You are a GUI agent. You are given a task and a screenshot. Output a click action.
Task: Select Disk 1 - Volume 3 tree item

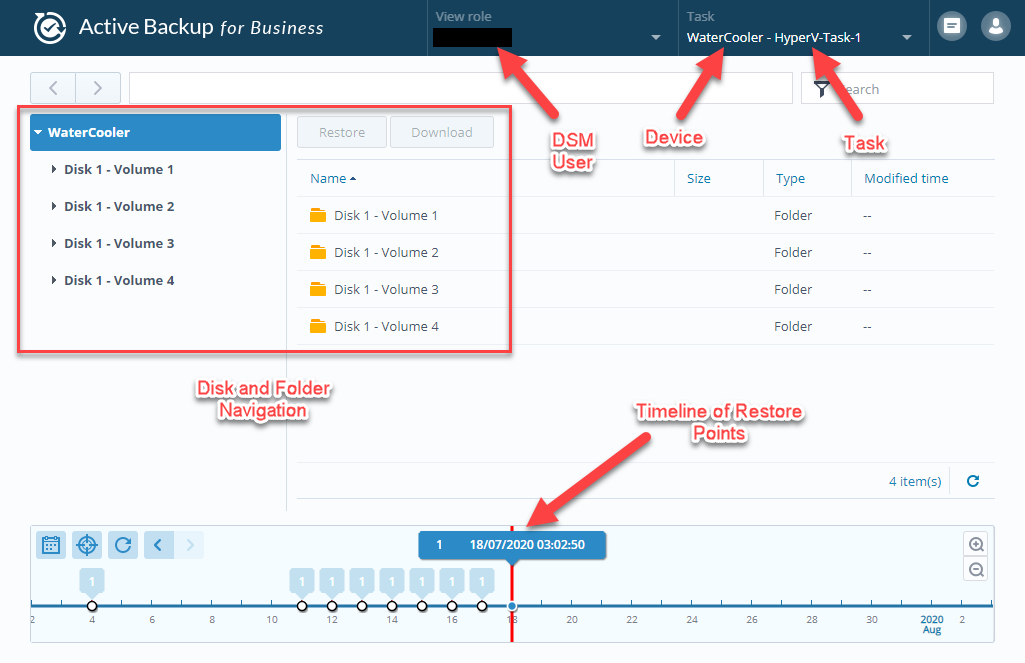point(119,243)
